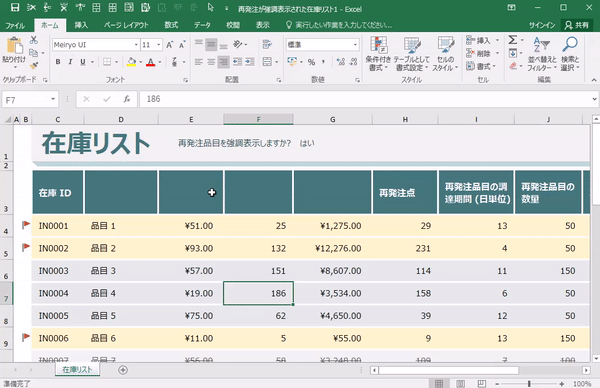
Task: Click the merge and center icon
Action: click(x=267, y=62)
